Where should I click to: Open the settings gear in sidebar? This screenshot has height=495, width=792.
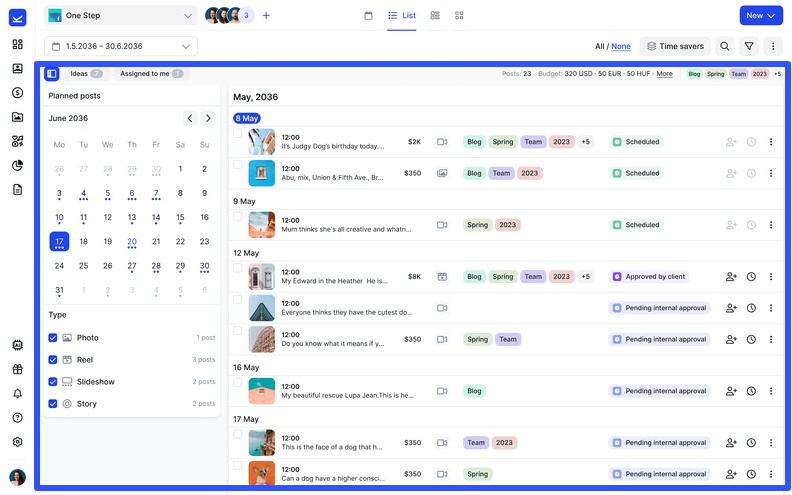[x=17, y=441]
